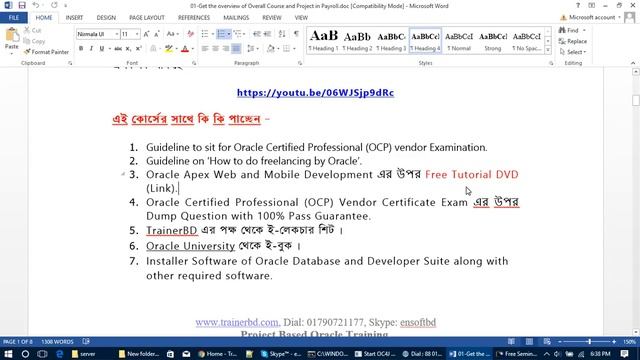Viewport: 640px width, 360px height.
Task: Click Replace in the Editing group
Action: point(573,41)
